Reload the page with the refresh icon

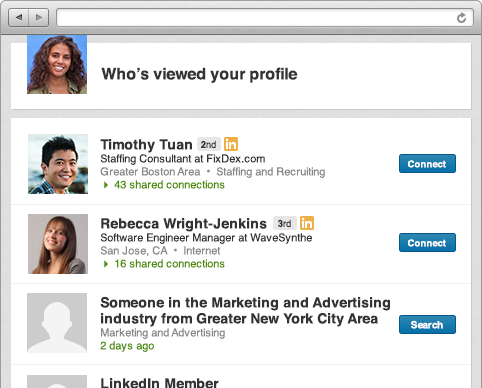click(461, 18)
